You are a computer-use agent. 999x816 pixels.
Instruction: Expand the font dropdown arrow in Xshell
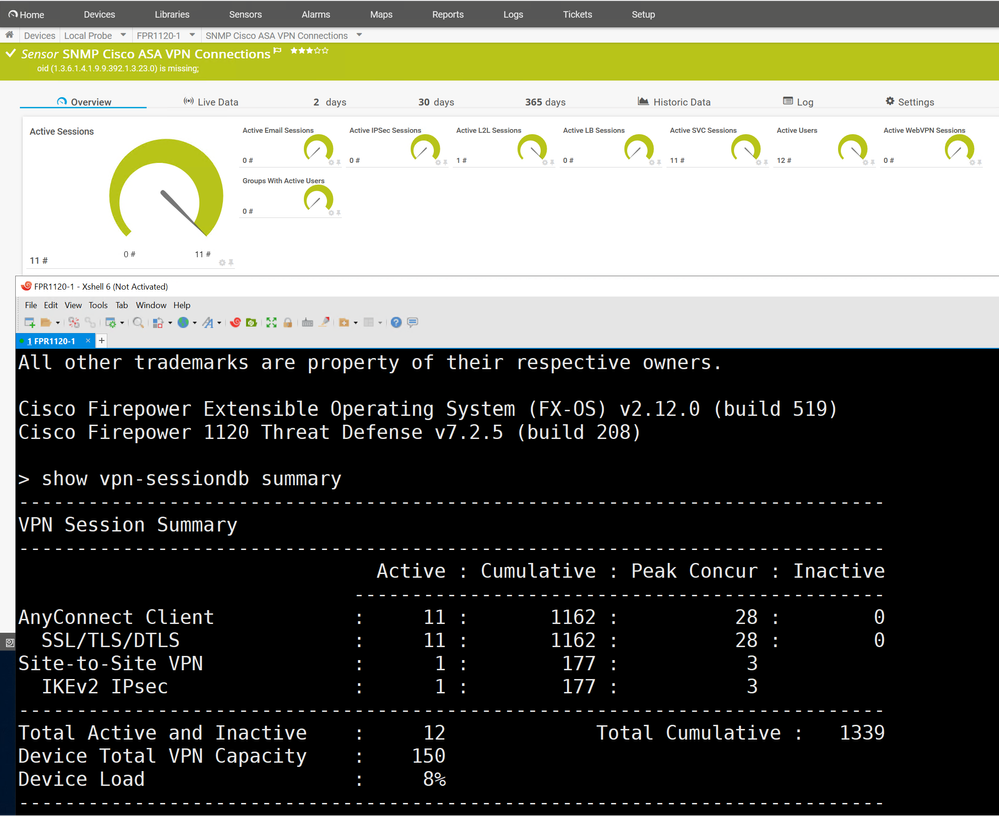(219, 322)
